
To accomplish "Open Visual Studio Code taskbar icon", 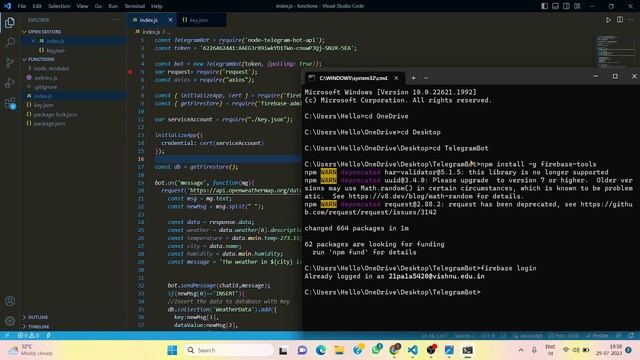I will [413, 350].
